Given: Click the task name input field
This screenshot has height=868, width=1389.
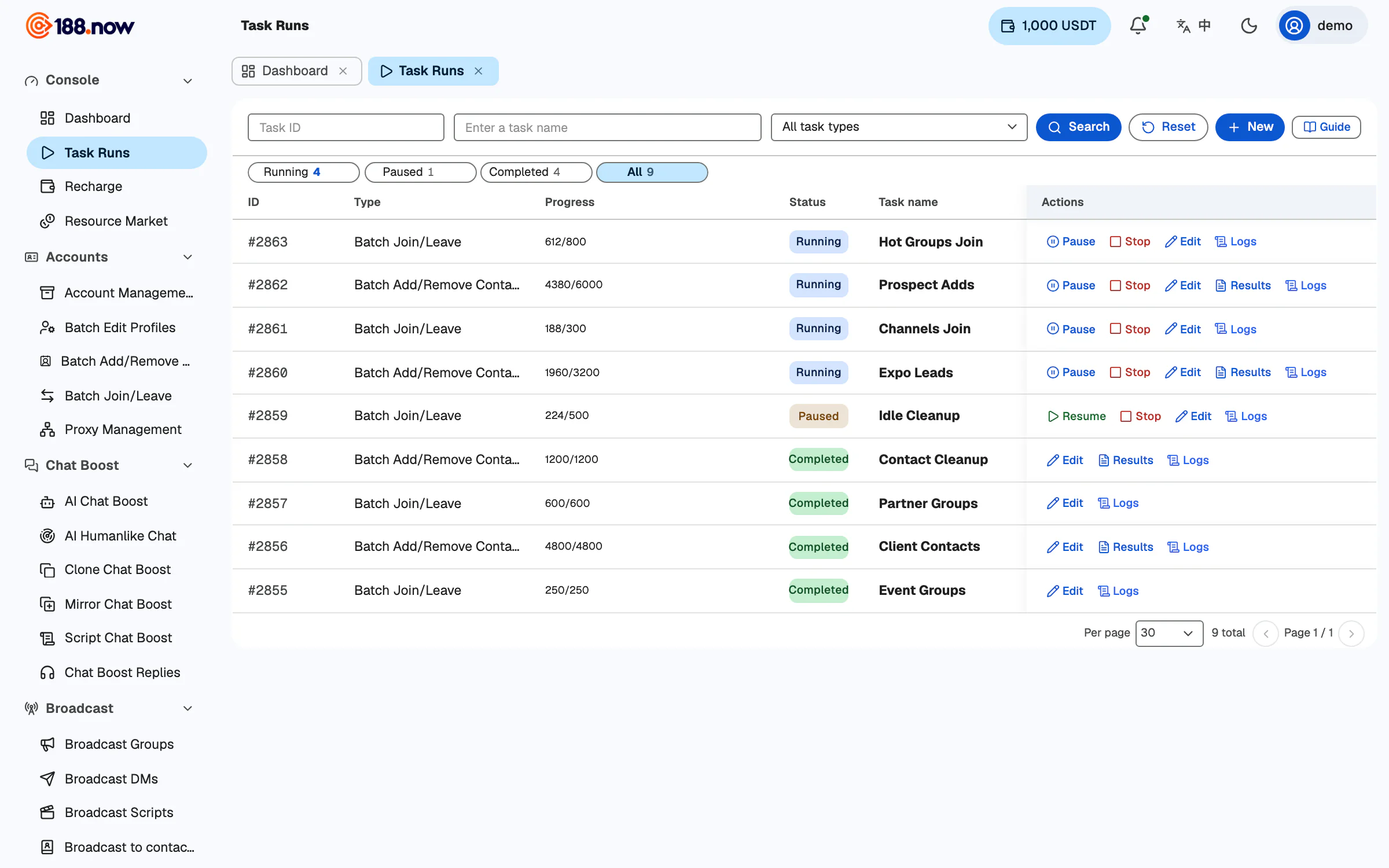Looking at the screenshot, I should (x=607, y=127).
